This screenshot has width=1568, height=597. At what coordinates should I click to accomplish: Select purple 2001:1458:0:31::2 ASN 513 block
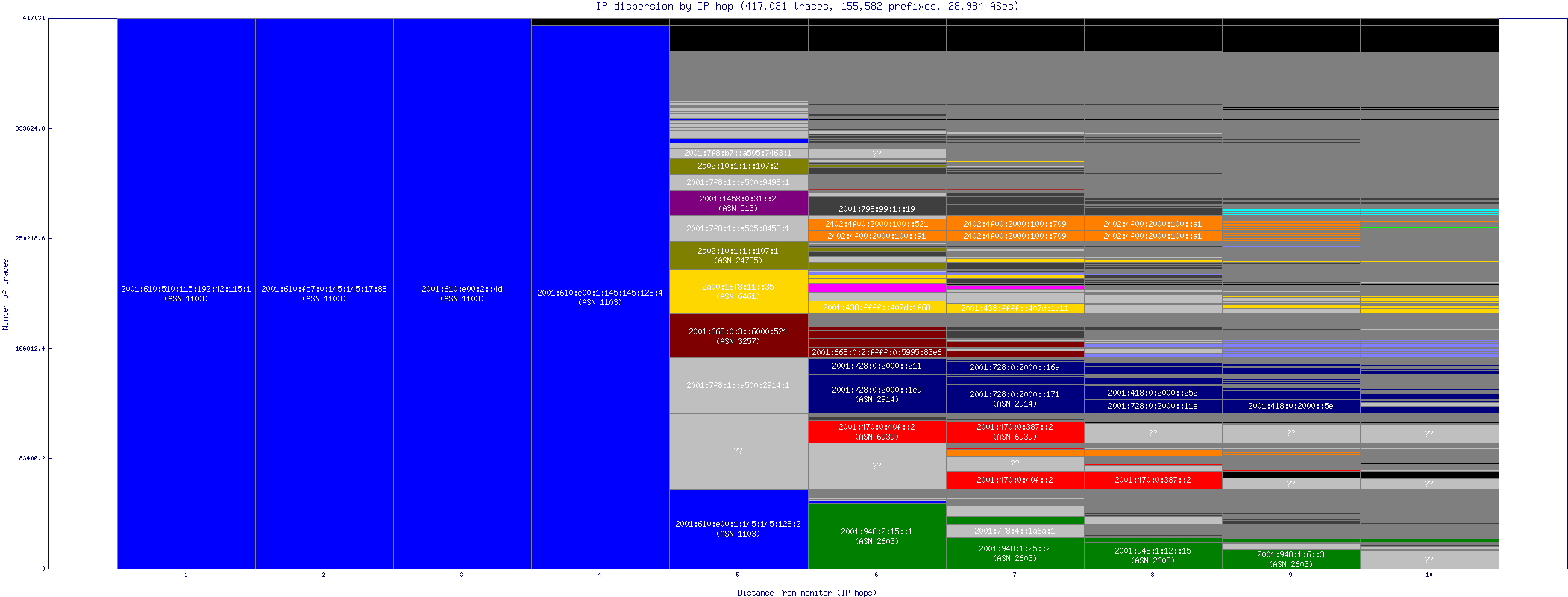[x=738, y=203]
